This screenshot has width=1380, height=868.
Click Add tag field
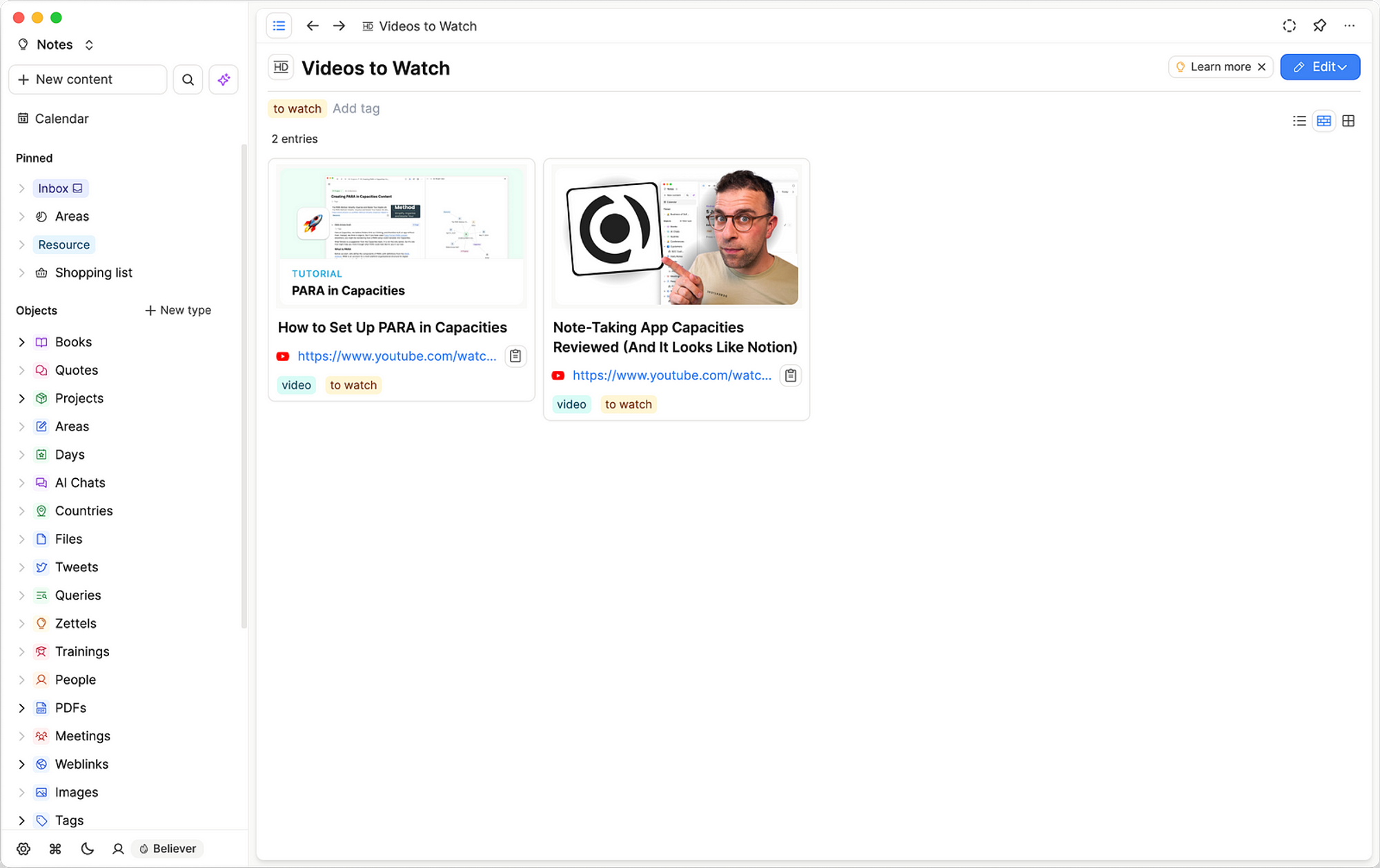click(356, 108)
